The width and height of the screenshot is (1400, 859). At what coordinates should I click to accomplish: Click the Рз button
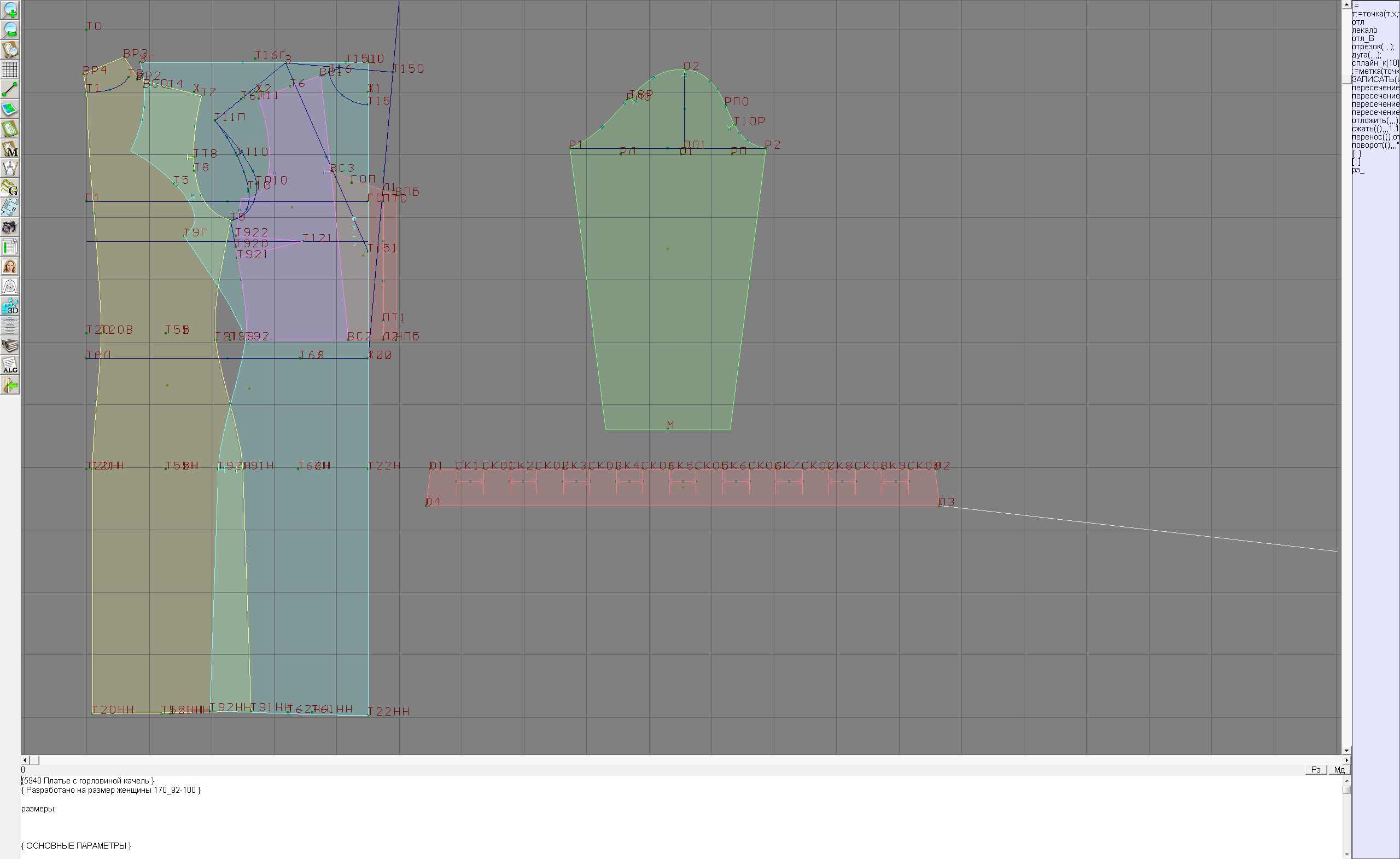click(1315, 769)
